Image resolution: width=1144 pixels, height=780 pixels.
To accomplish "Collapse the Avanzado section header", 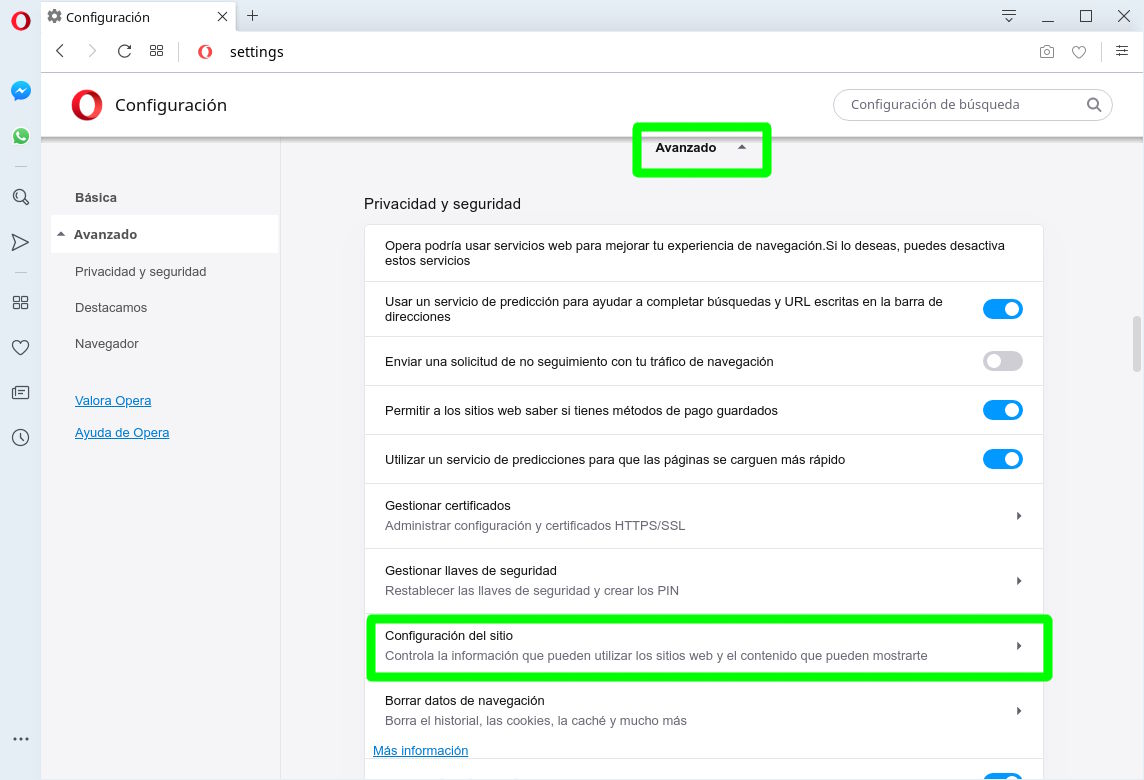I will click(x=700, y=148).
